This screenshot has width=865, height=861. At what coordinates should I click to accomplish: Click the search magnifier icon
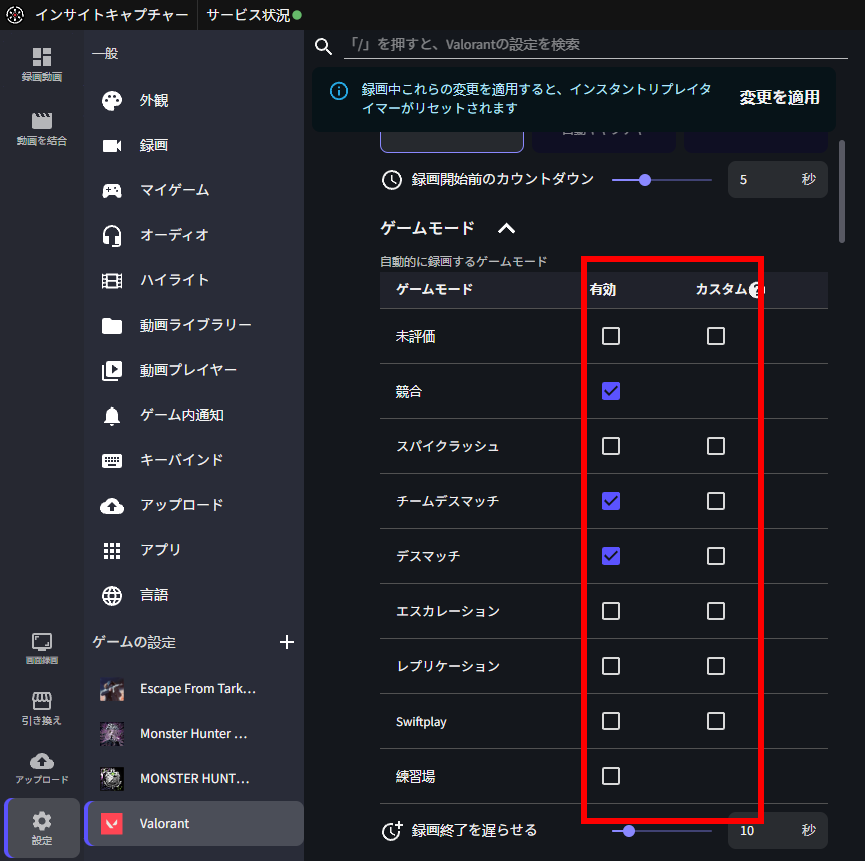[x=324, y=46]
